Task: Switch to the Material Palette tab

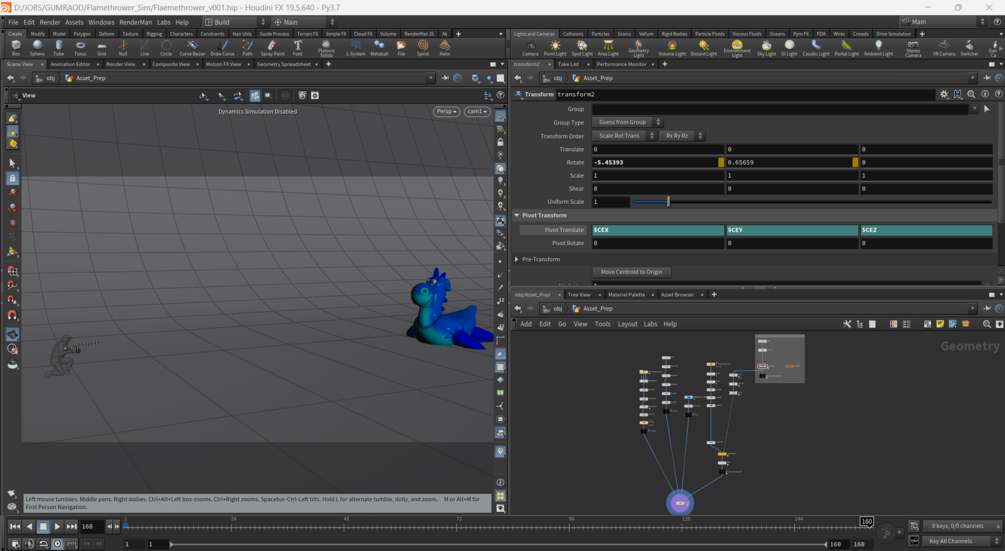Action: (x=626, y=295)
